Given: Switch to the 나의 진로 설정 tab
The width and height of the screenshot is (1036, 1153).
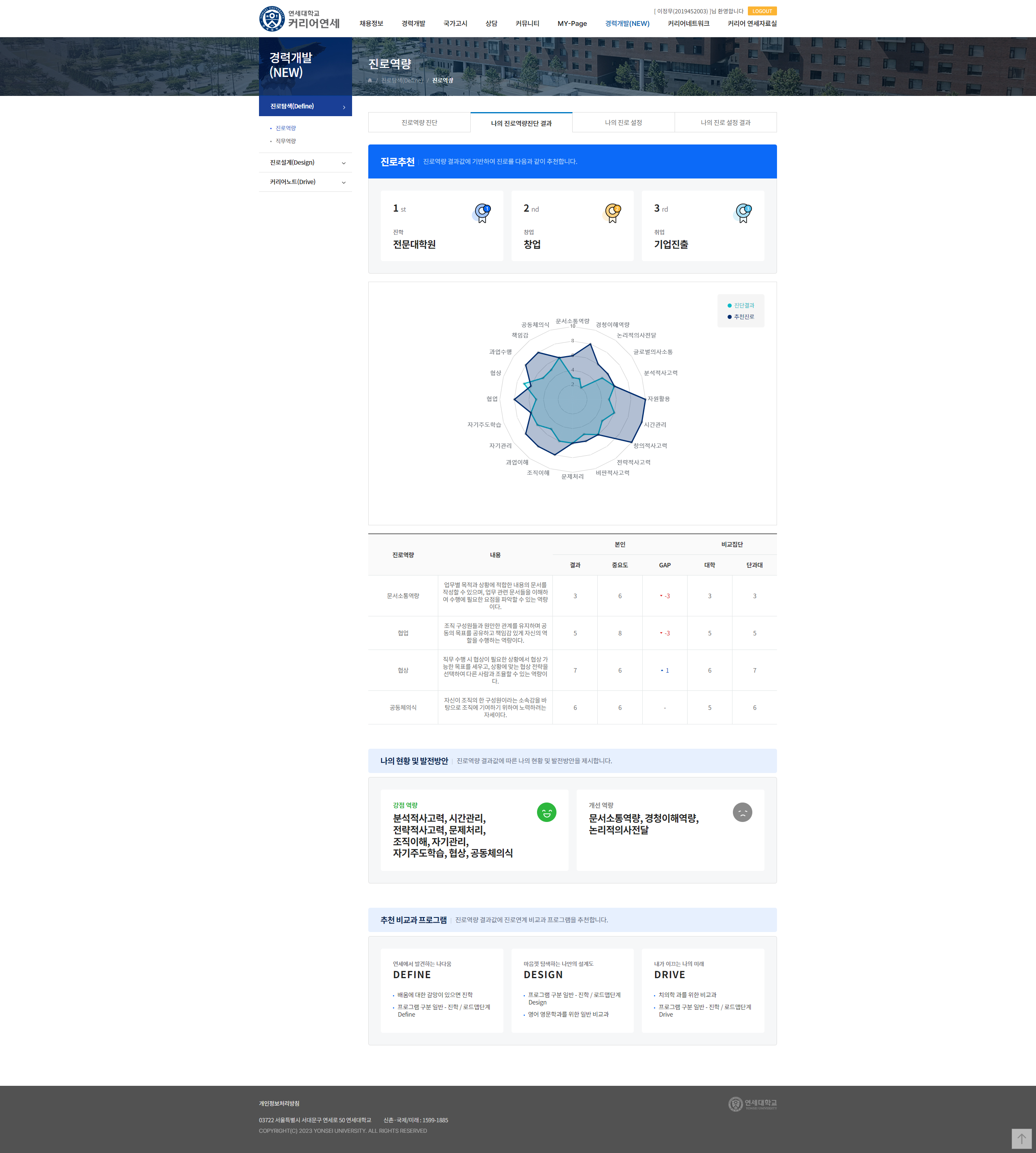Looking at the screenshot, I should pyautogui.click(x=623, y=123).
